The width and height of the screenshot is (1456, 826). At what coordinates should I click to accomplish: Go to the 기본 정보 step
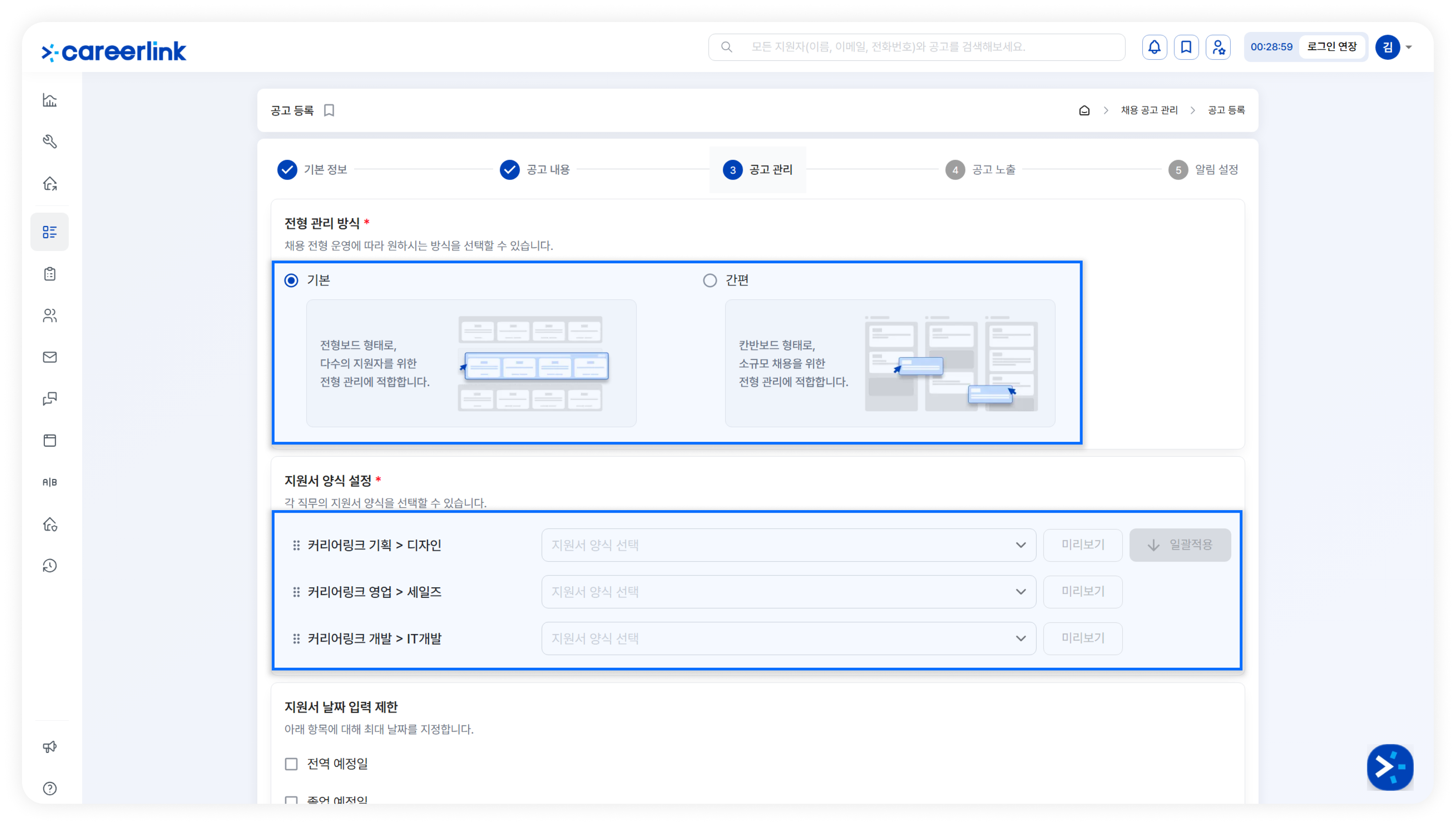(x=312, y=170)
